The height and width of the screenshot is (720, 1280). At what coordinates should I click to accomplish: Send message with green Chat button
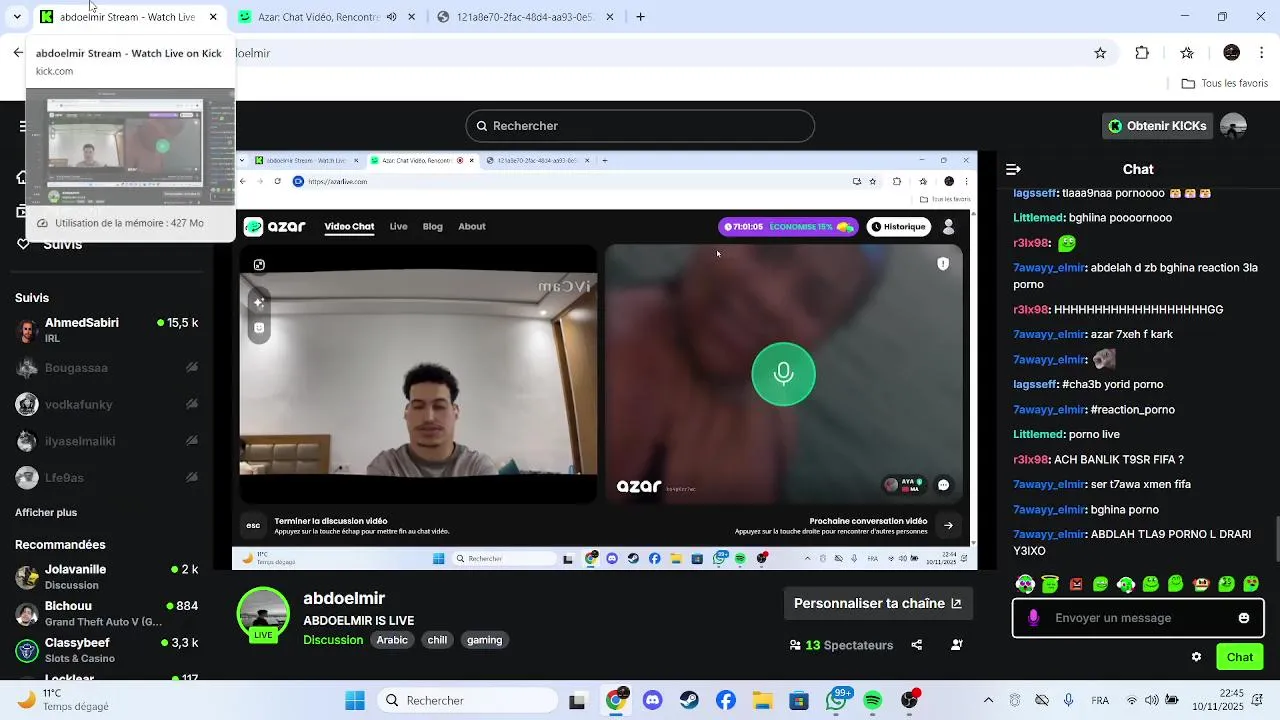[x=1240, y=657]
